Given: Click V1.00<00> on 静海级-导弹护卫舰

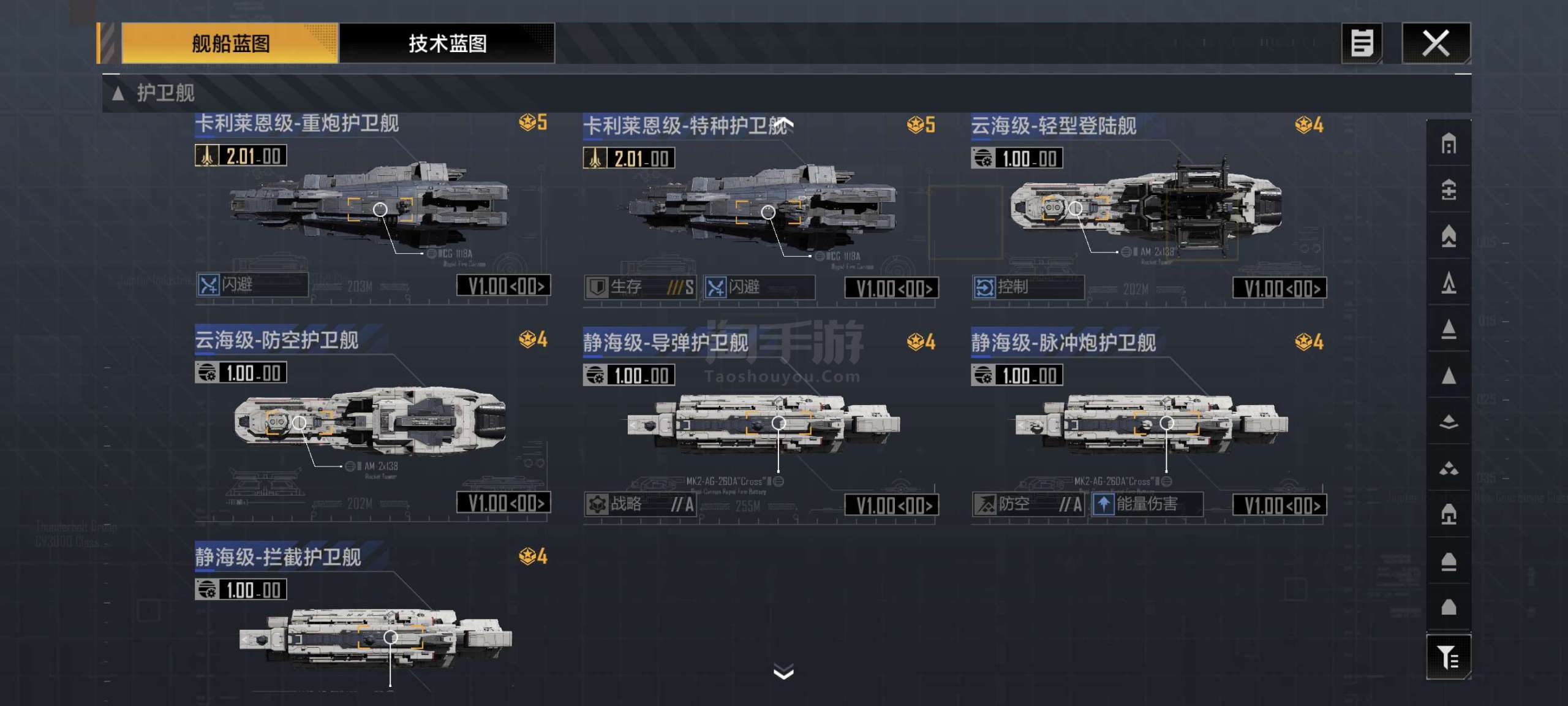Looking at the screenshot, I should point(891,506).
